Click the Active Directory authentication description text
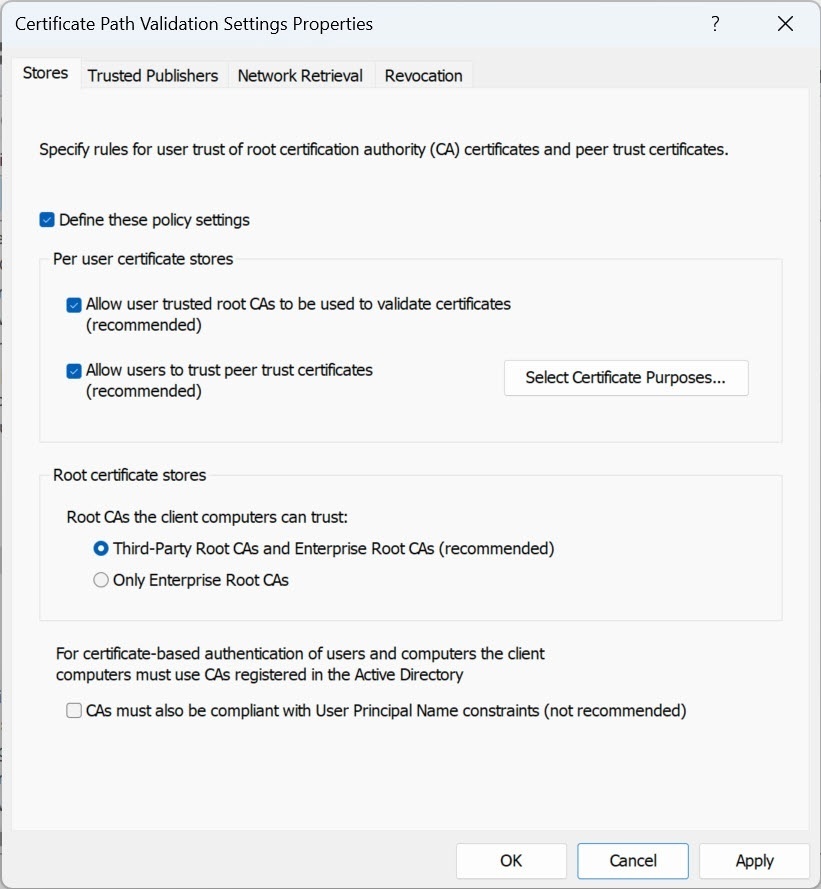Image resolution: width=821 pixels, height=889 pixels. [x=300, y=664]
